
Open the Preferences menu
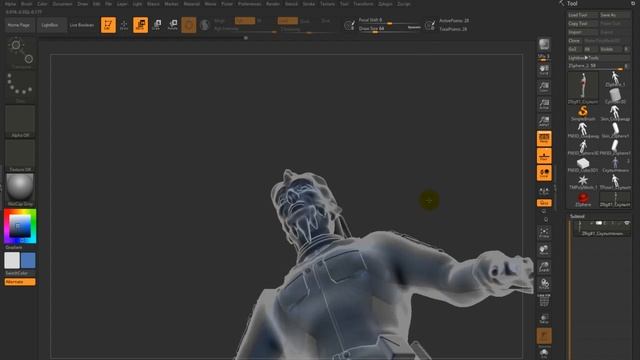tap(249, 4)
